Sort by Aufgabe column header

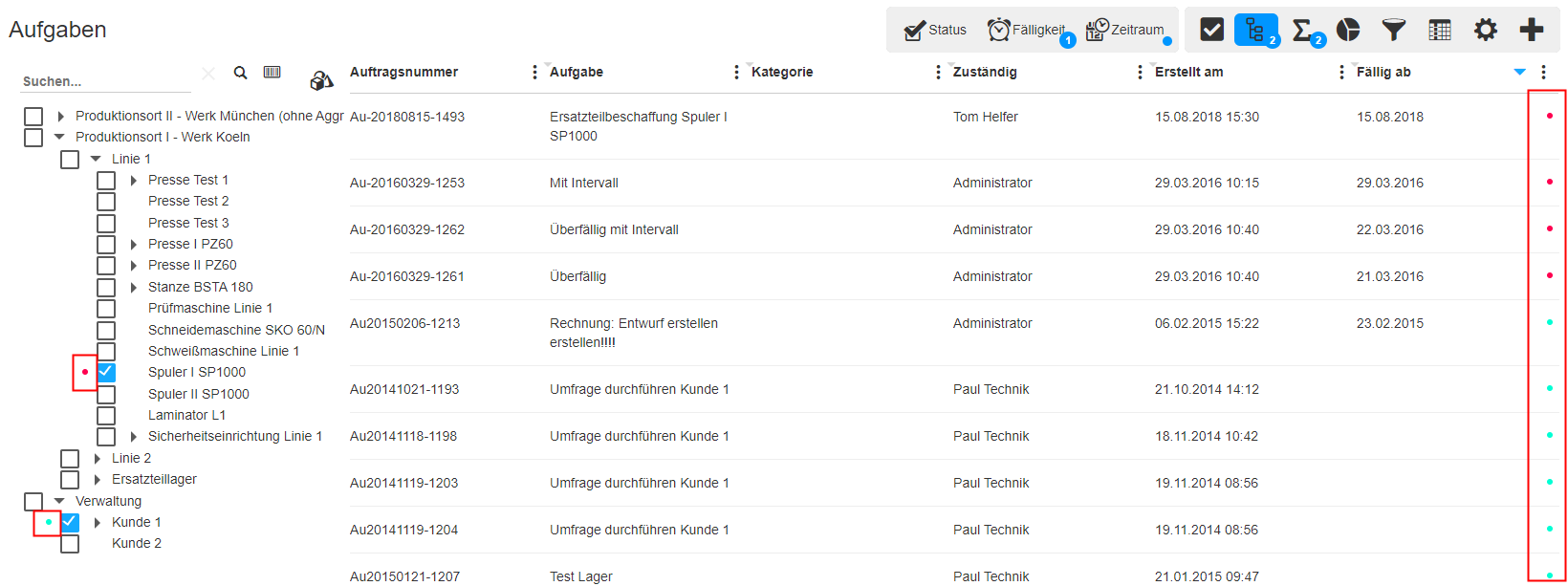577,72
